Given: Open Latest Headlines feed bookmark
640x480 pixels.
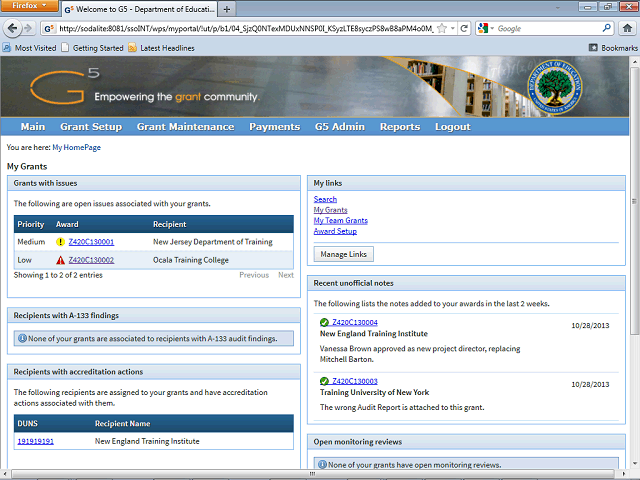Looking at the screenshot, I should pos(161,48).
